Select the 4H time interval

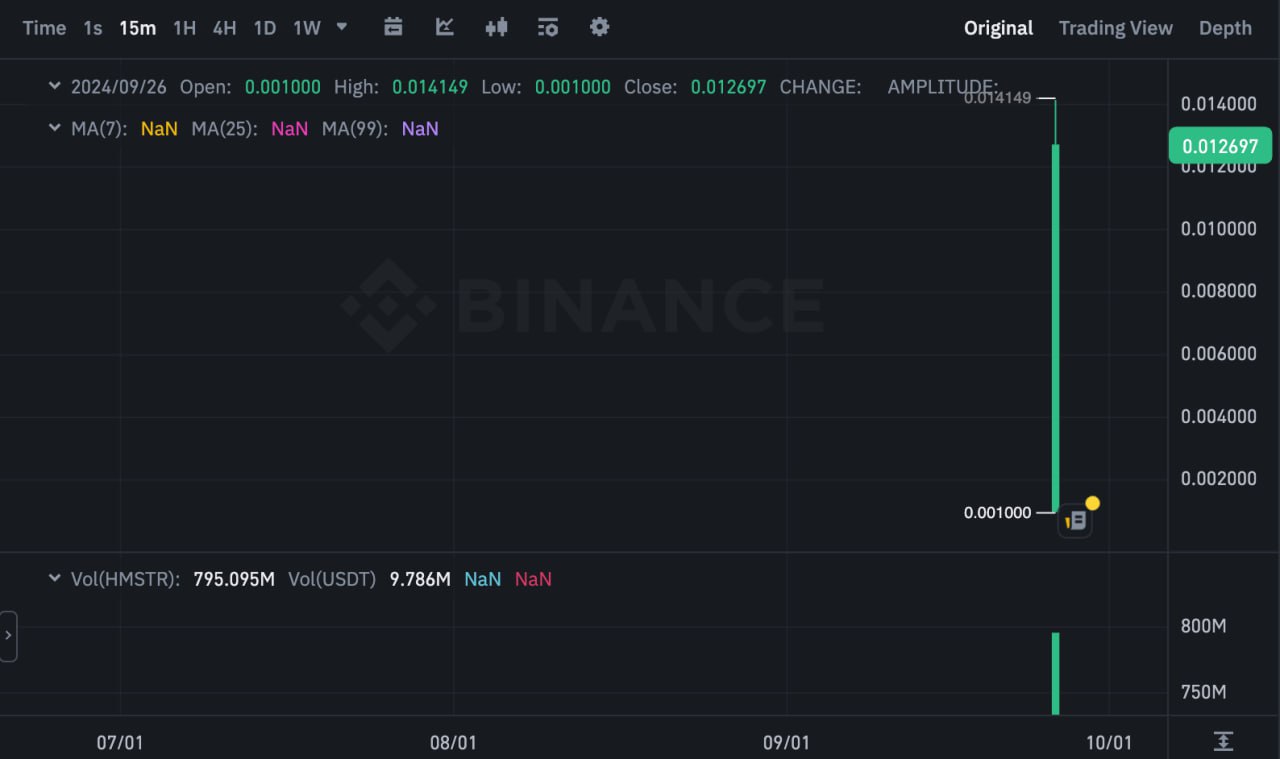point(224,28)
